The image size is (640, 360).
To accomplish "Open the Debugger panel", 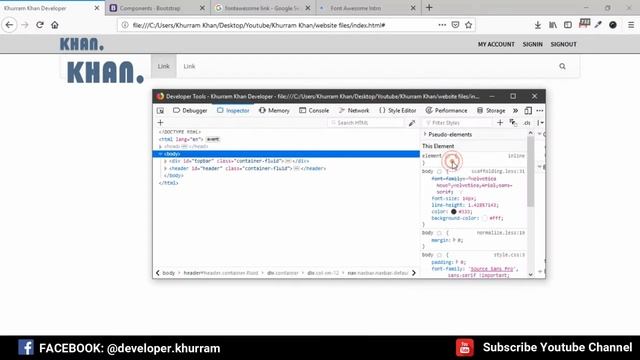I will pyautogui.click(x=190, y=111).
